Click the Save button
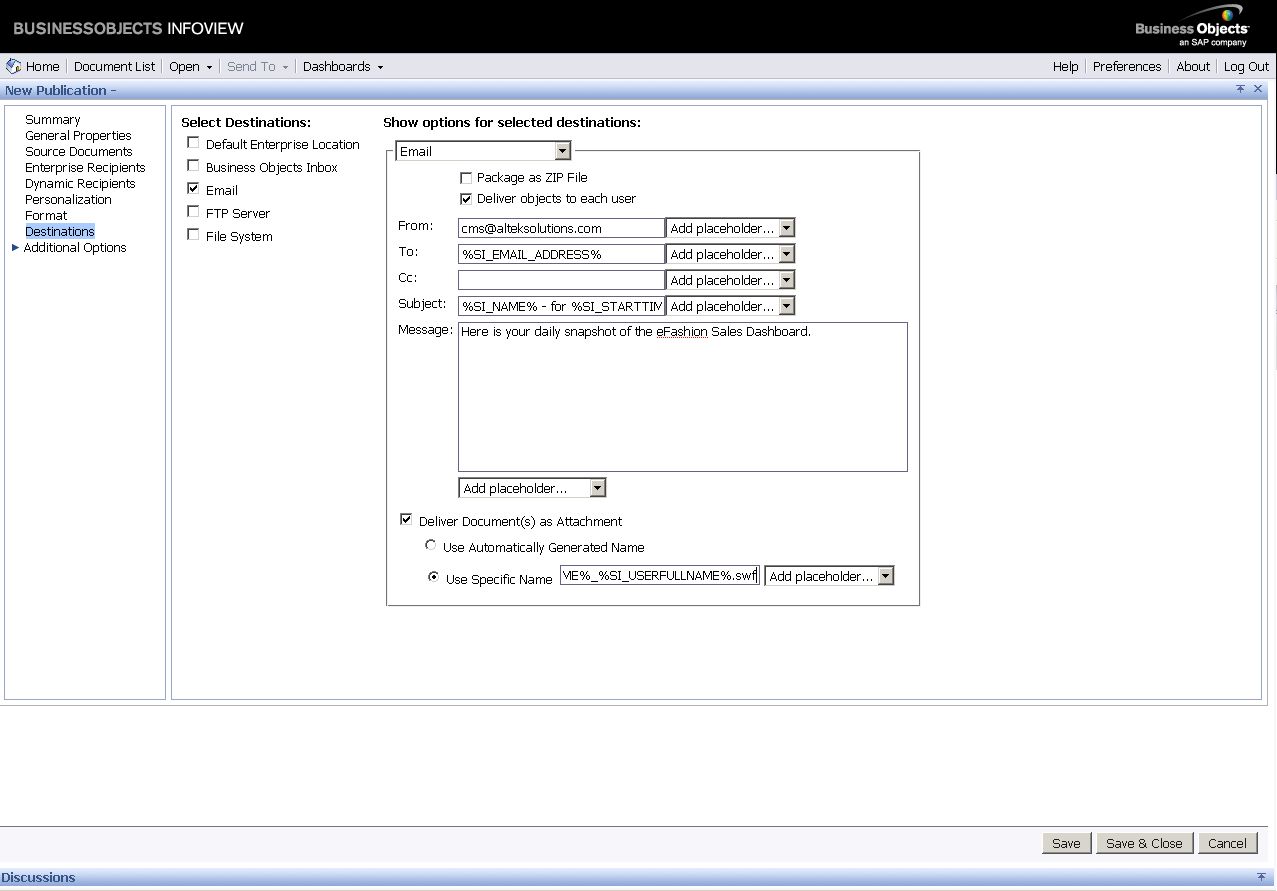1277x891 pixels. [1066, 843]
